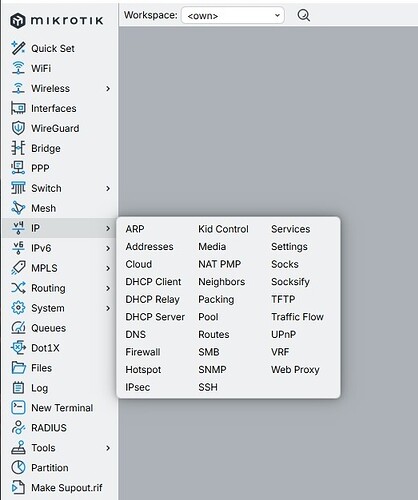This screenshot has height=500, width=418.
Task: Click the WiFi antenna icon
Action: click(x=18, y=68)
